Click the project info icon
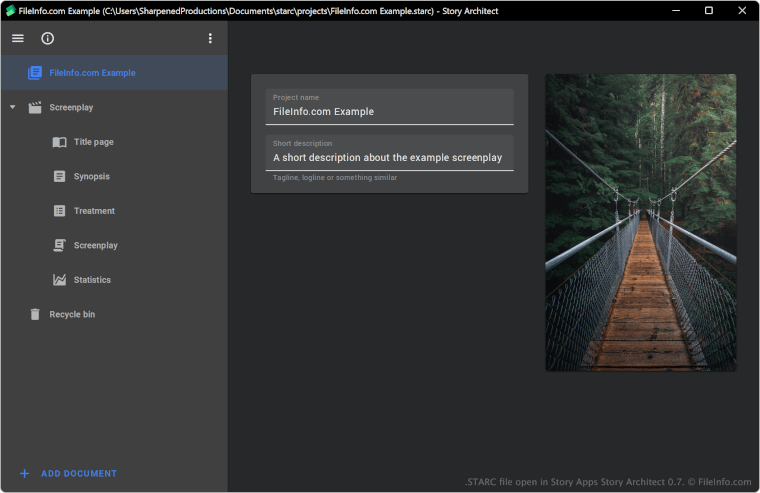The image size is (760, 493). tap(48, 38)
